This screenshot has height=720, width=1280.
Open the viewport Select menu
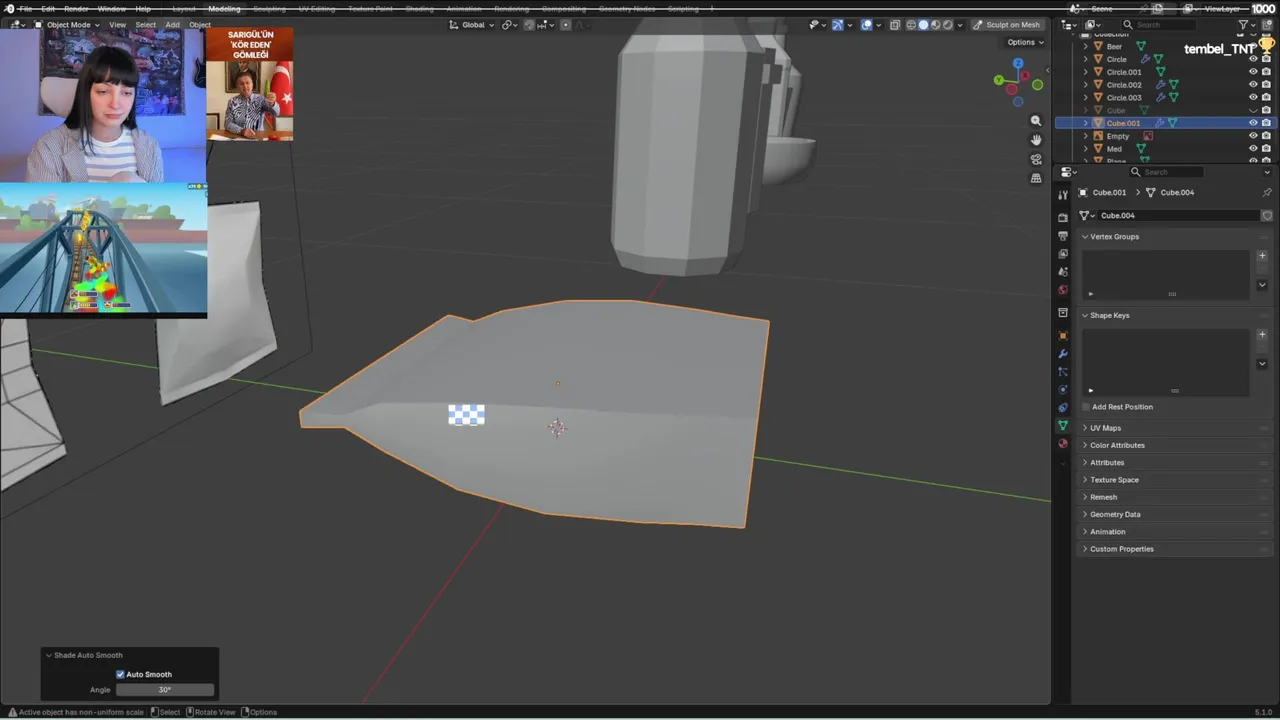145,24
